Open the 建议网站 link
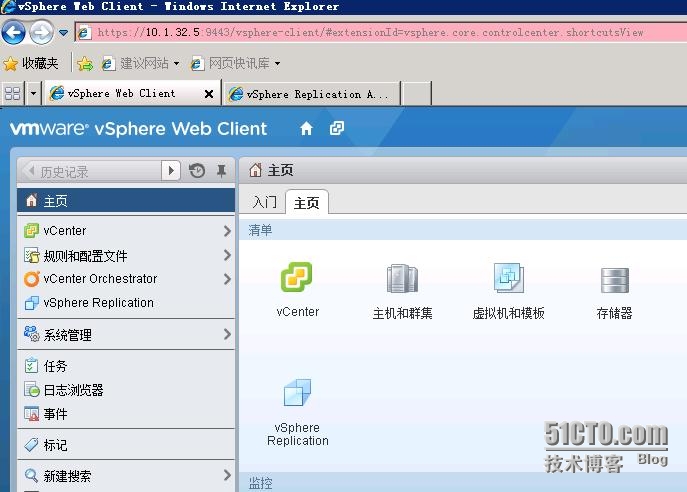 pos(135,64)
